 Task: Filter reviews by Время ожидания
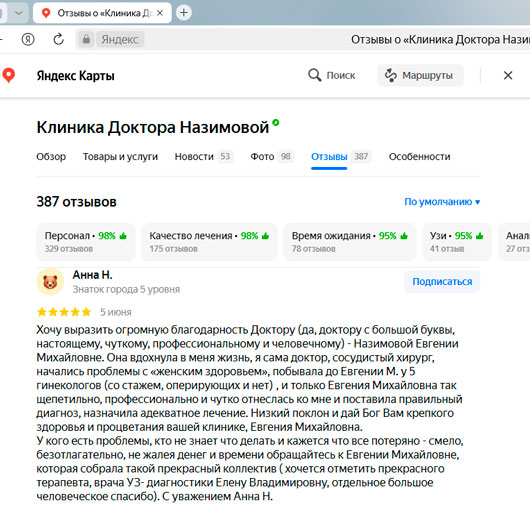tap(350, 242)
